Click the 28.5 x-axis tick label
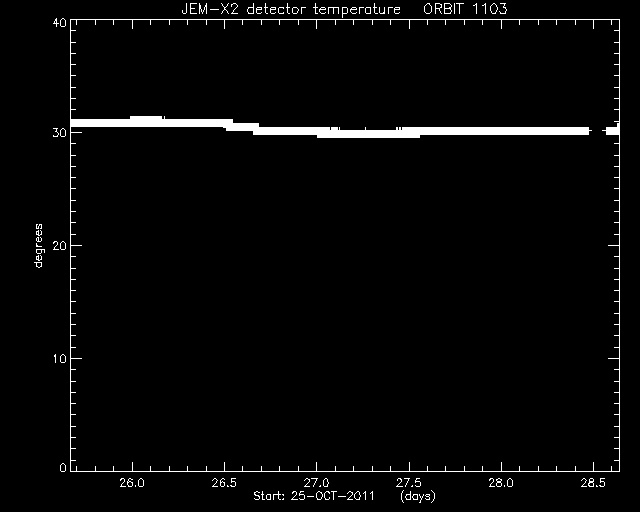This screenshot has height=512, width=640. pyautogui.click(x=593, y=483)
